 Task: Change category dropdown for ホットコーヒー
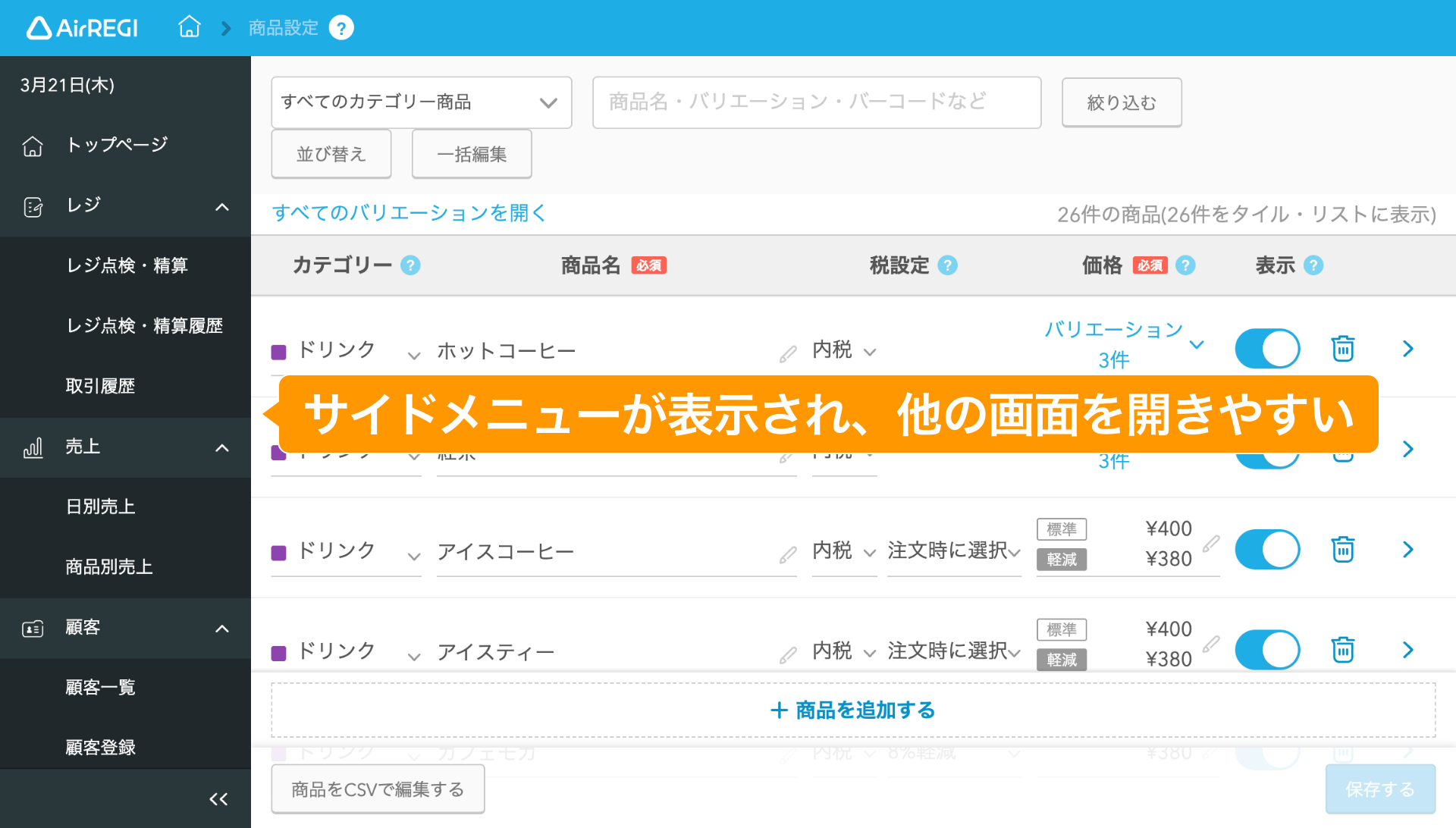coord(346,351)
